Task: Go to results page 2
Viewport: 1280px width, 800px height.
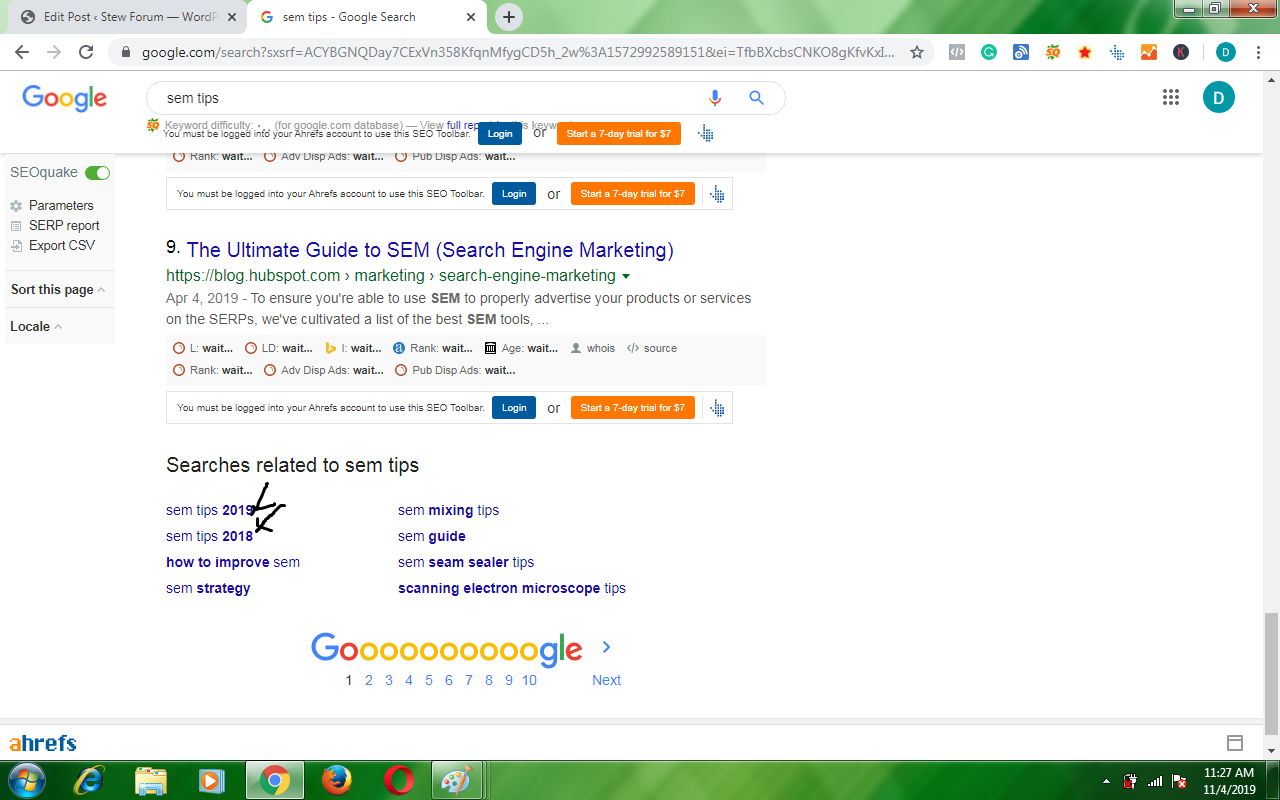Action: click(369, 680)
